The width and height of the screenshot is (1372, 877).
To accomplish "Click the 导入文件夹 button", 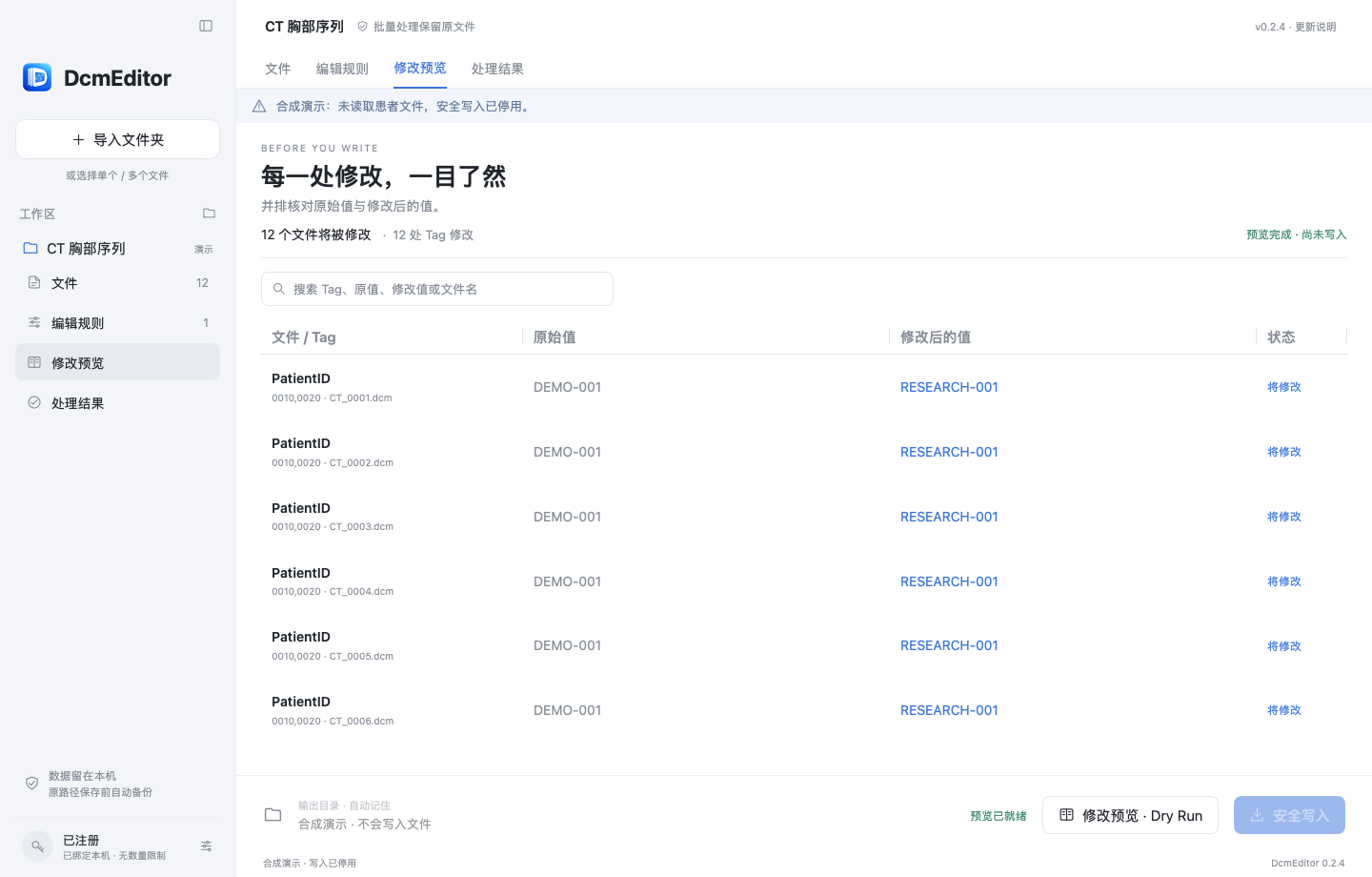I will point(118,139).
